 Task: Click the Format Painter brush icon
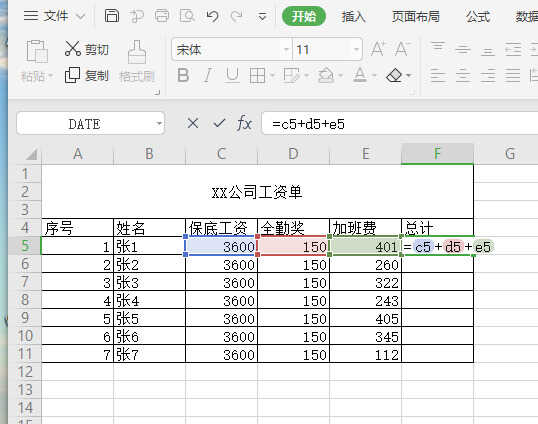point(137,52)
